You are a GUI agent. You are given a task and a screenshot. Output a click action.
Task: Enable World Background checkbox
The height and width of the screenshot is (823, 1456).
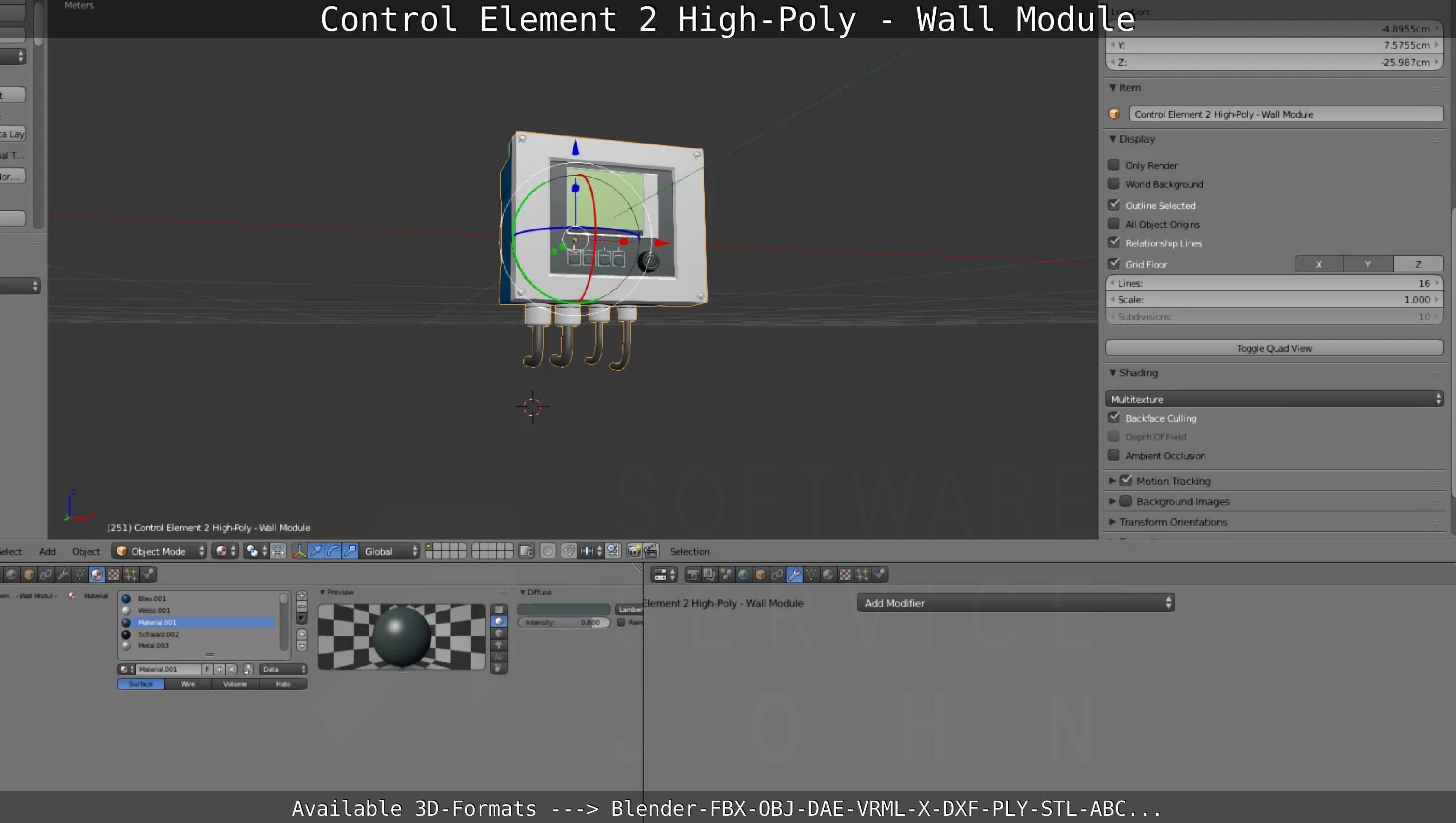tap(1113, 184)
